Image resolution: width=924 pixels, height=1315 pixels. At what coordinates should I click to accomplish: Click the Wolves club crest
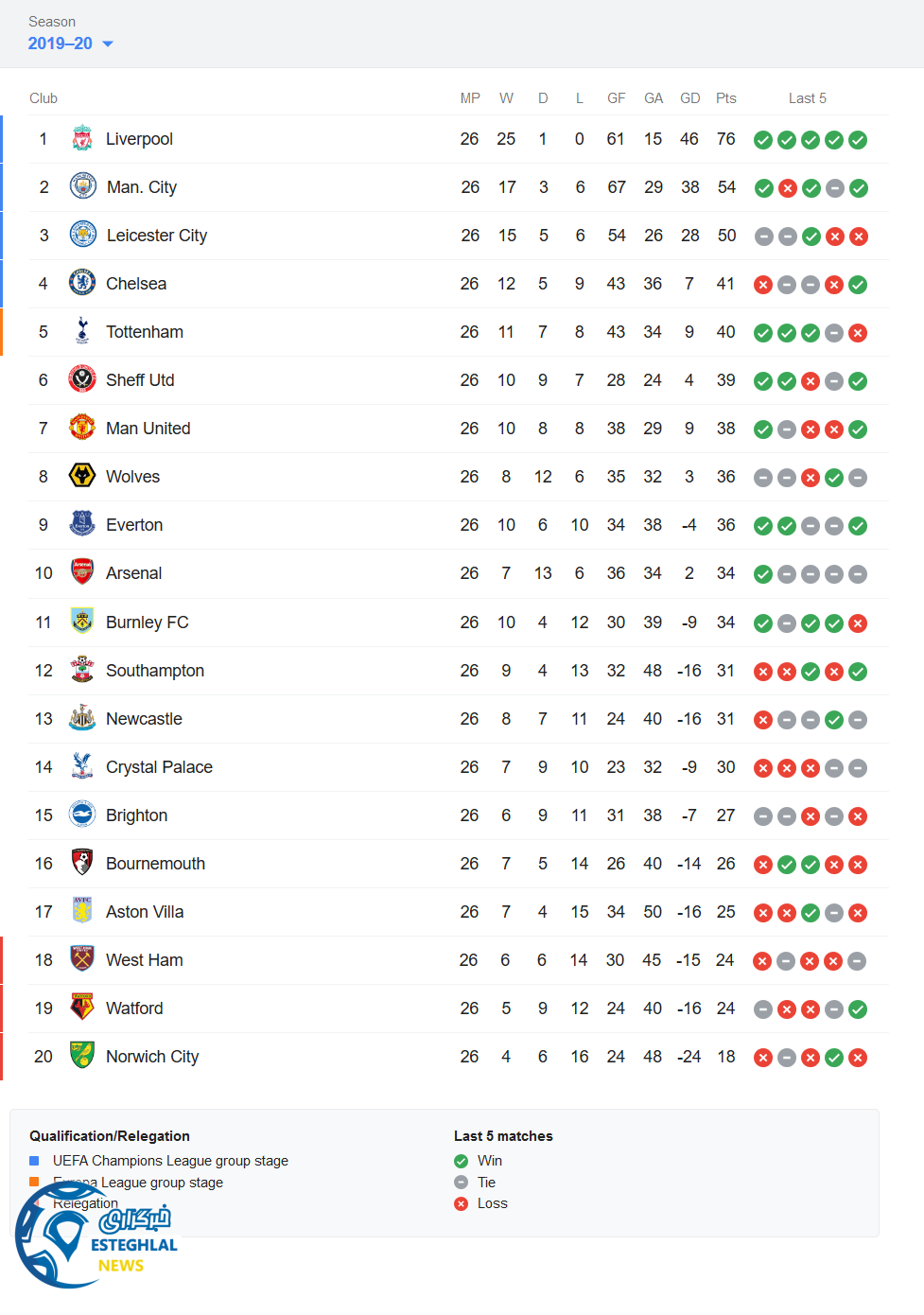click(82, 476)
